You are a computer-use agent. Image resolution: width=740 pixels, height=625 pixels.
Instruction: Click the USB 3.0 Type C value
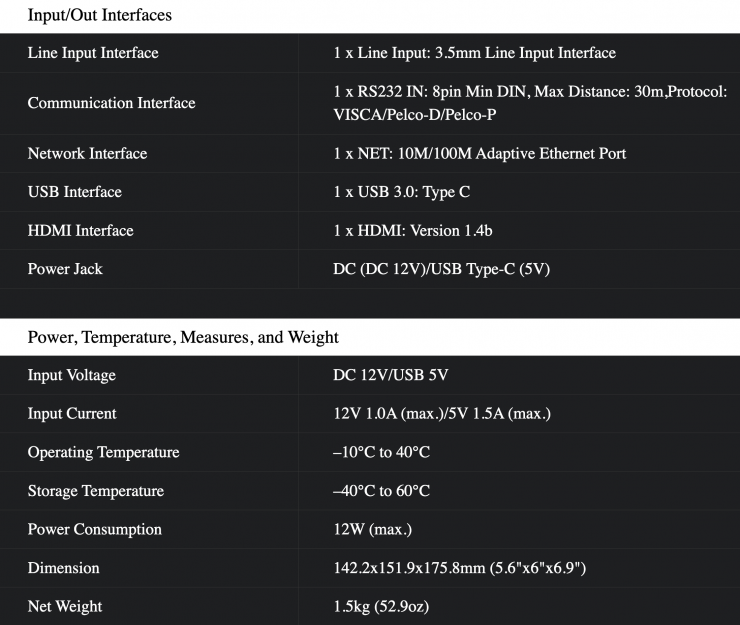coord(407,192)
